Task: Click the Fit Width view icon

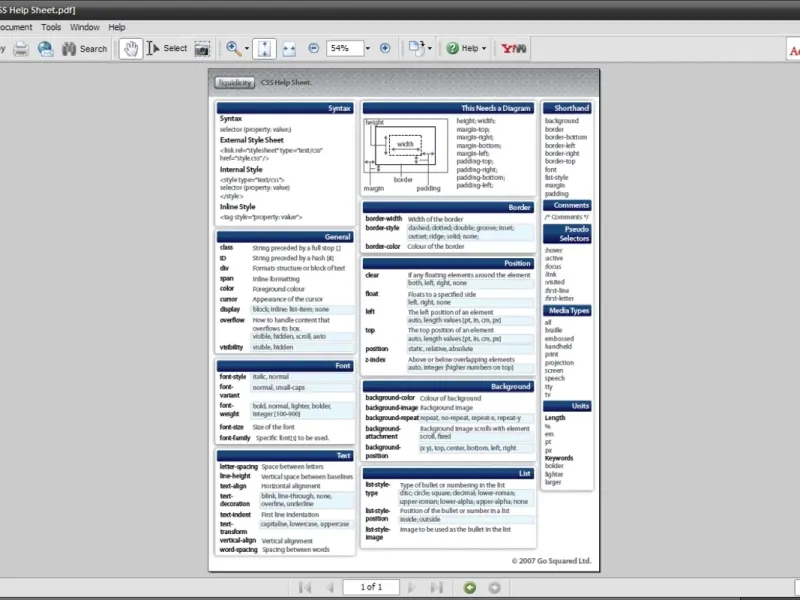Action: [x=289, y=48]
